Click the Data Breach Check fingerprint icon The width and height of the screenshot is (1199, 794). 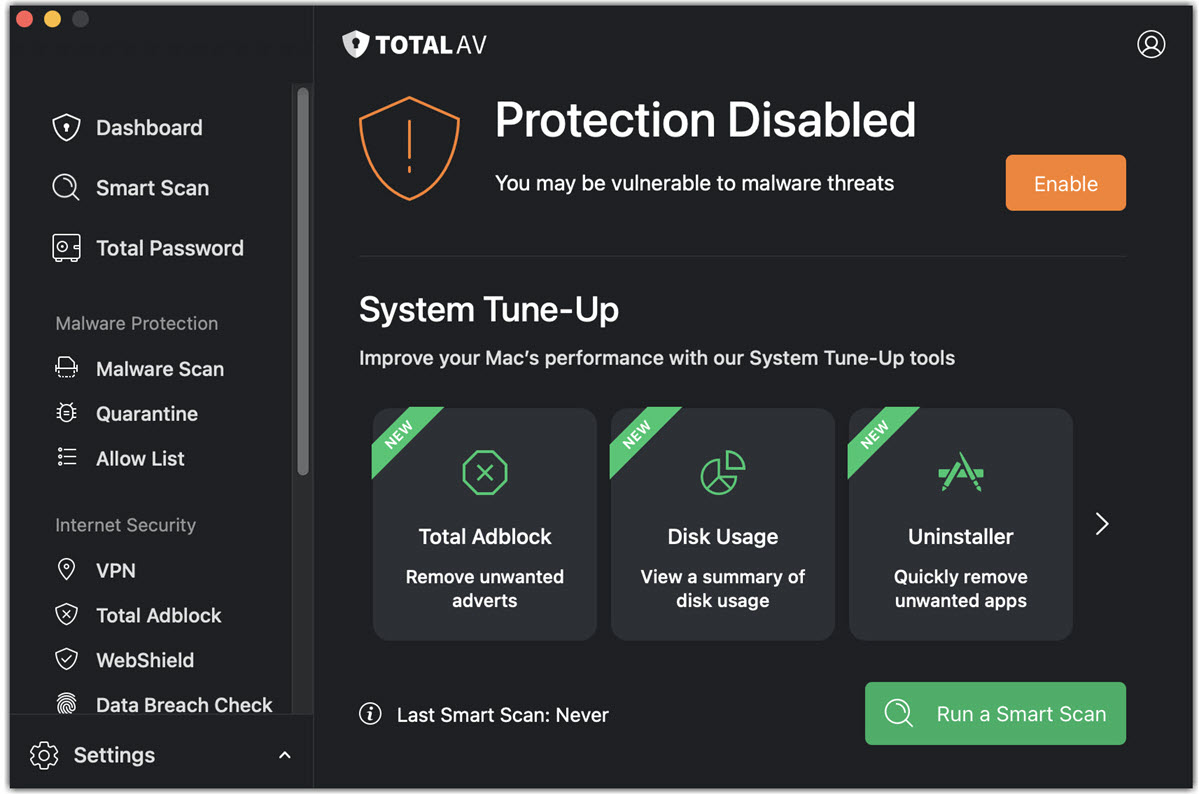click(66, 704)
